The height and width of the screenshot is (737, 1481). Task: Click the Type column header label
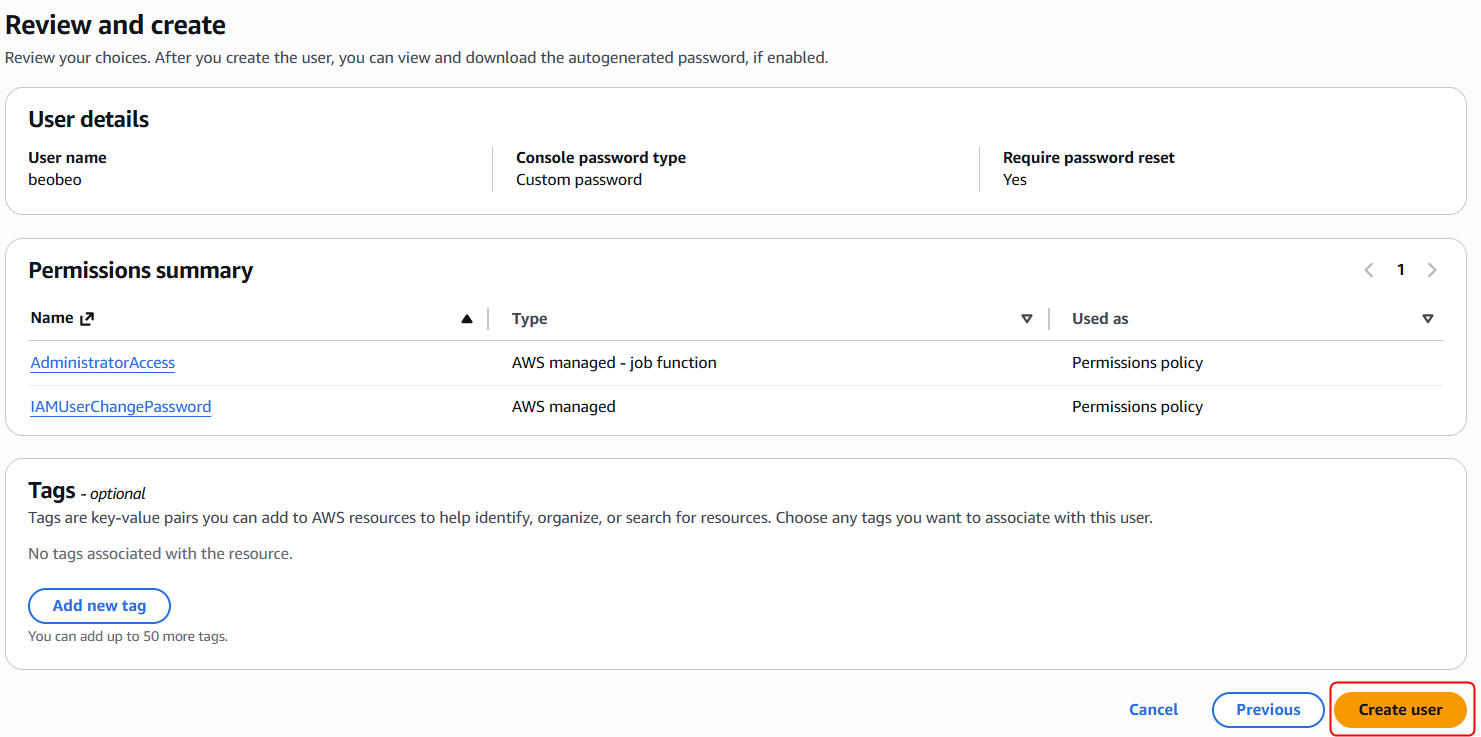pos(529,319)
